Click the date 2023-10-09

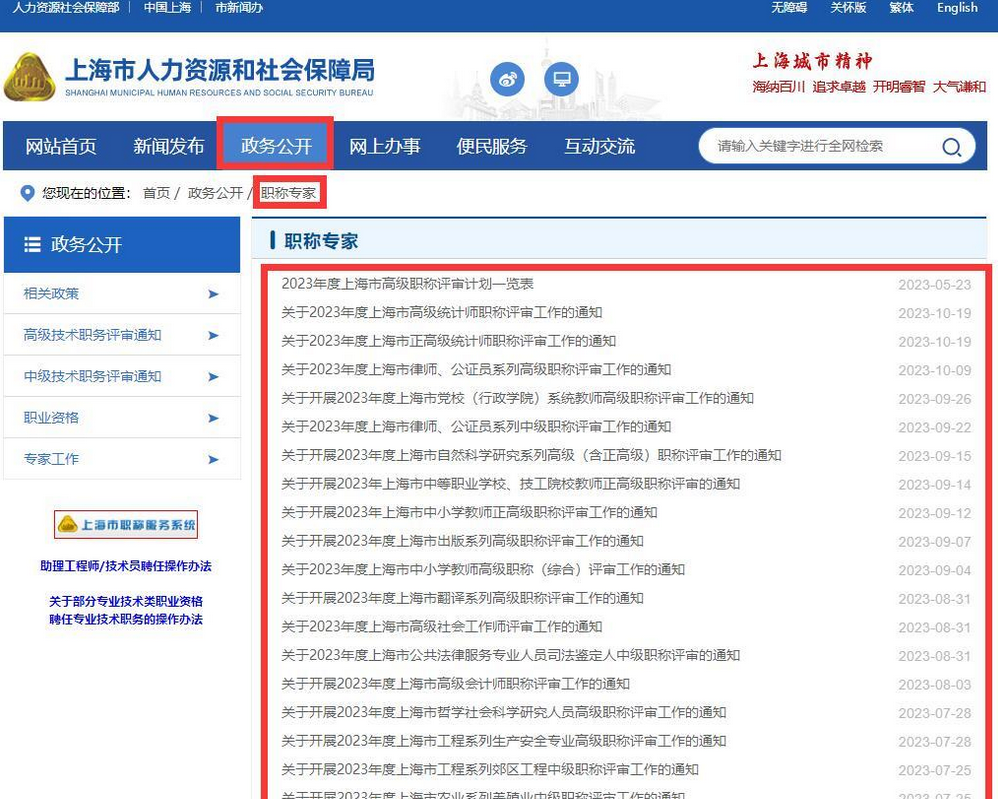tap(934, 371)
